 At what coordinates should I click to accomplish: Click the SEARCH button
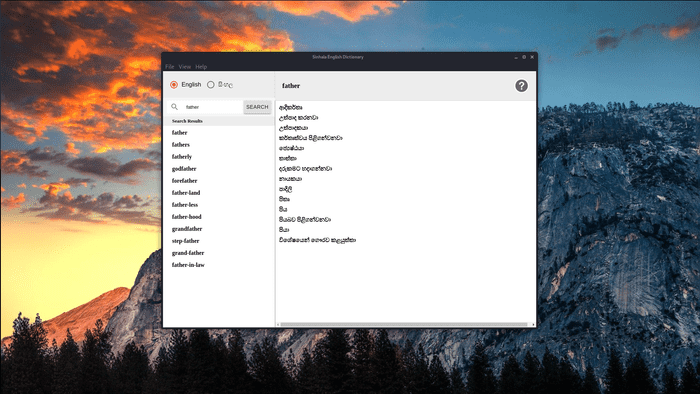pos(257,107)
